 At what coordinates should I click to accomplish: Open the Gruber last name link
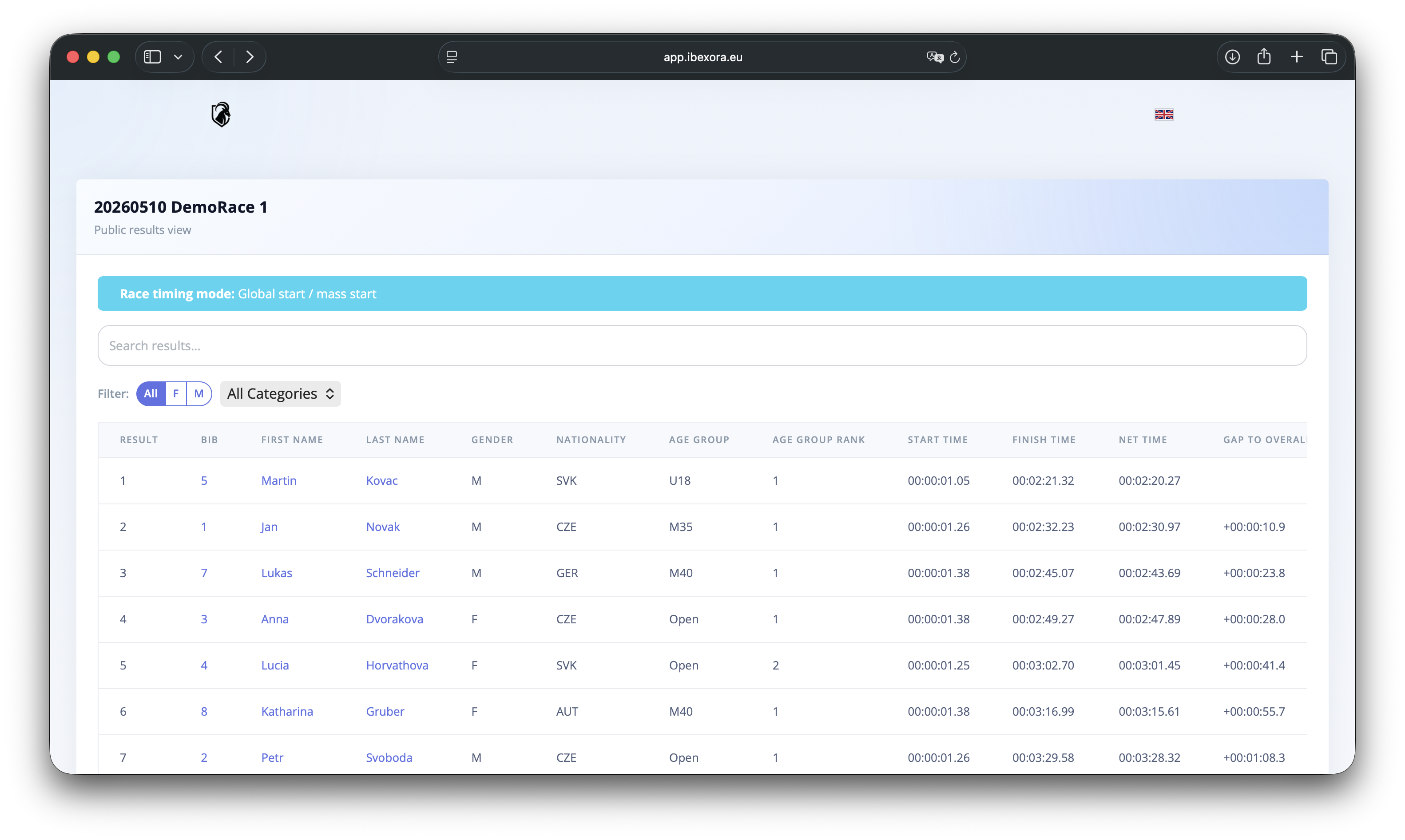(x=385, y=712)
